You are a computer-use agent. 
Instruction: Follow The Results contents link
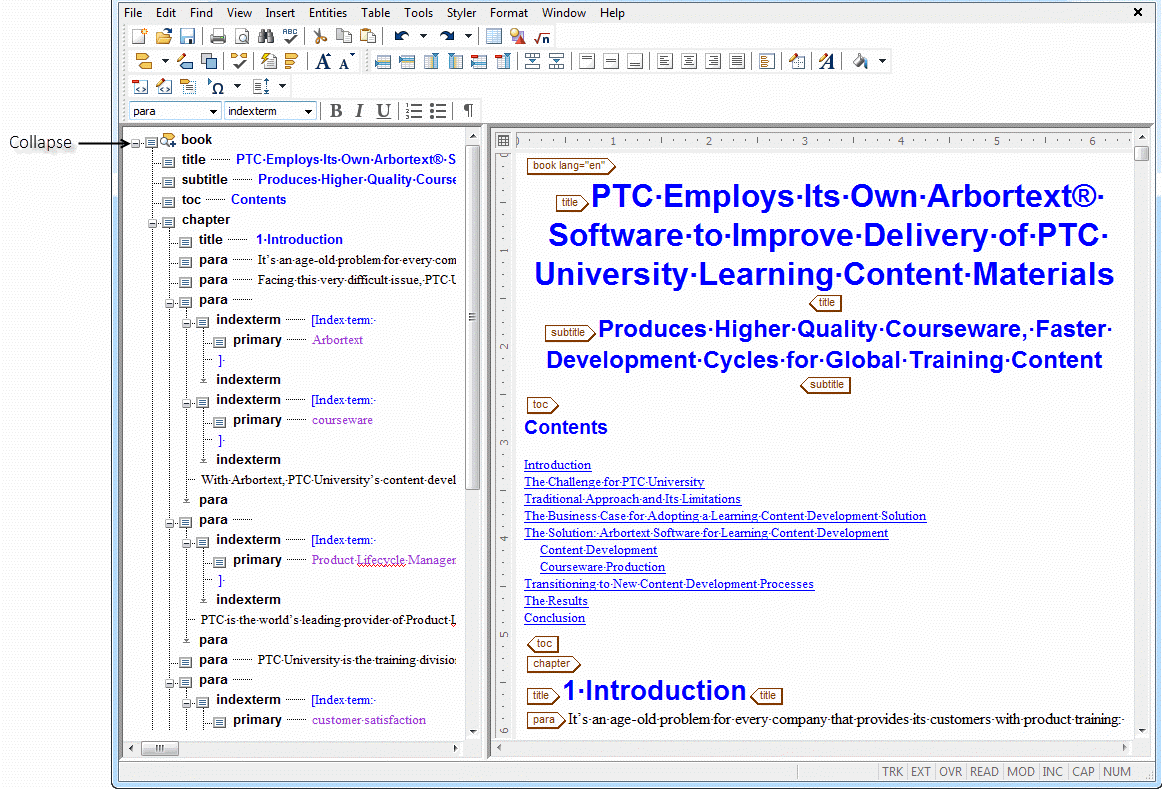tap(556, 601)
